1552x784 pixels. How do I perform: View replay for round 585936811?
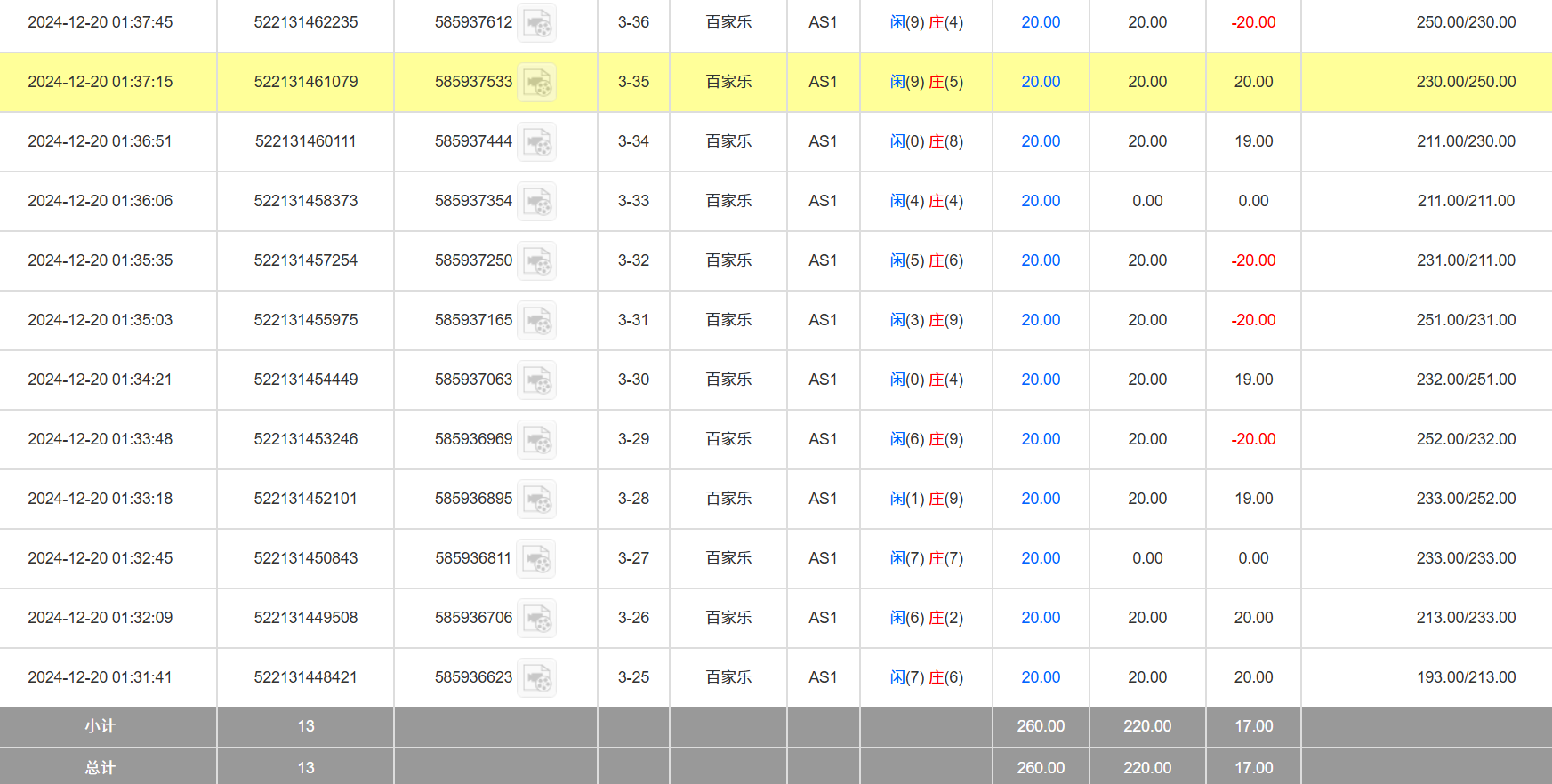pyautogui.click(x=537, y=559)
